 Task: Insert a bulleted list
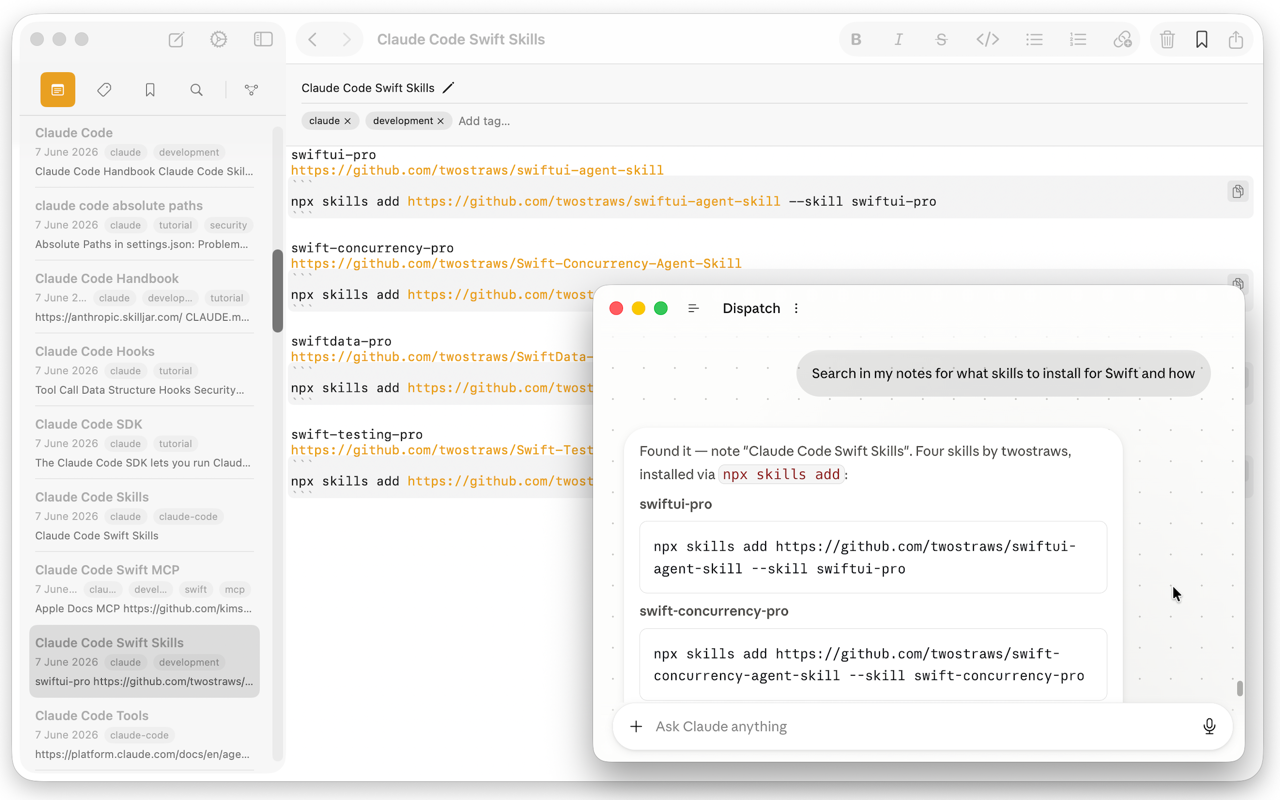click(1034, 40)
